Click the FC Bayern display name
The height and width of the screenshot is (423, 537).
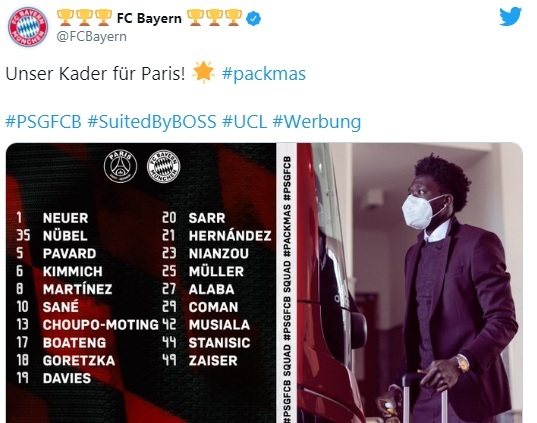click(x=149, y=18)
